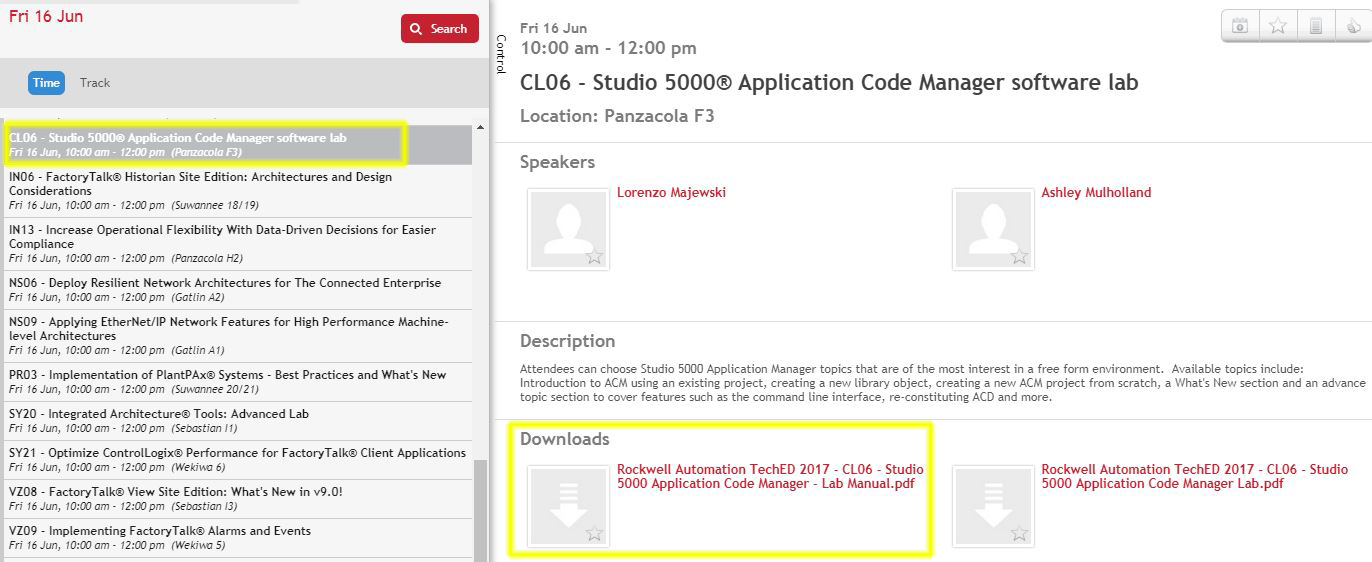1372x562 pixels.
Task: Click the Fri 16 Jun date header
Action: click(46, 16)
